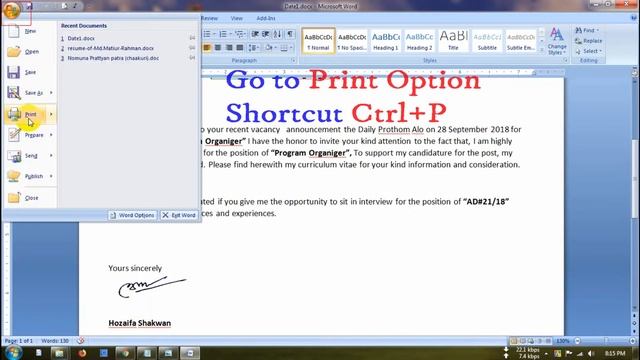Open Word Options
640x360 pixels.
click(132, 215)
